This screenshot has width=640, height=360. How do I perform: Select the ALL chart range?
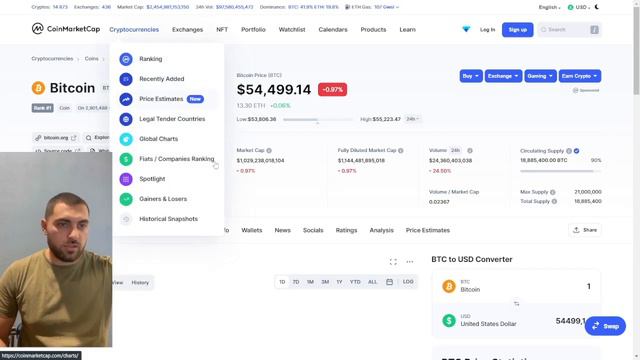click(373, 282)
